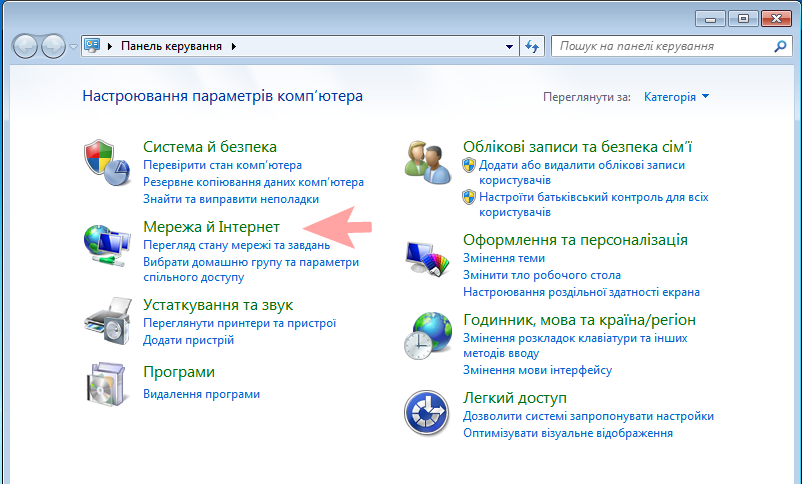Screen dimensions: 802x484
Task: Click 'Настроїти батьківський контроль для всіх користувачів'
Action: 594,204
